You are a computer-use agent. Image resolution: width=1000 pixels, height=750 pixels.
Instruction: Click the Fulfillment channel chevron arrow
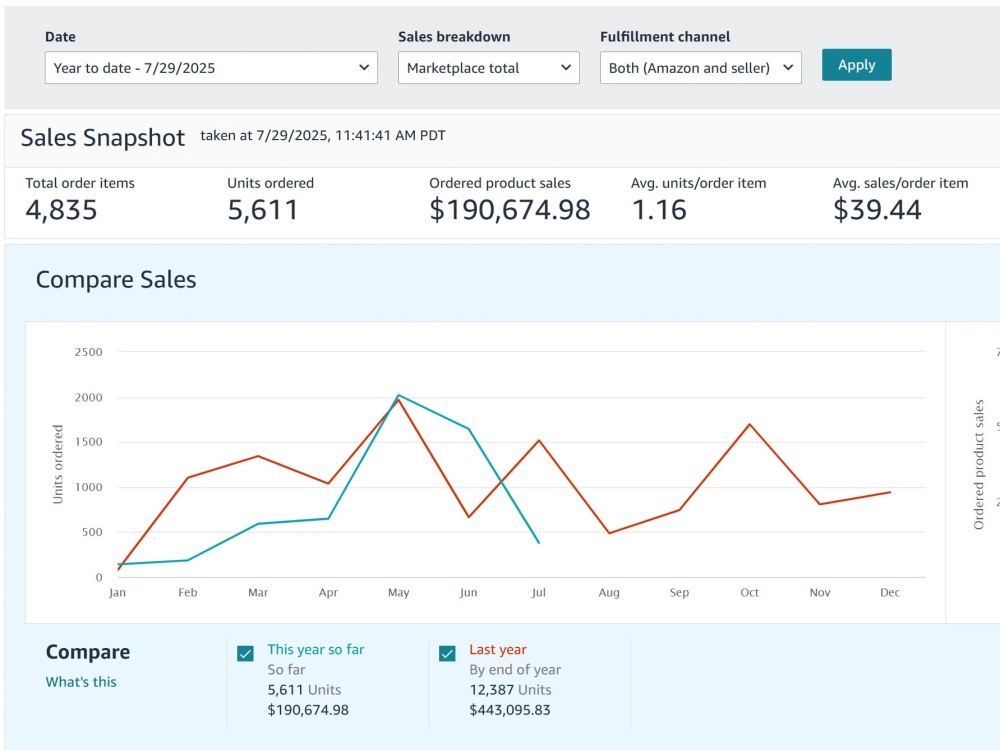[x=788, y=68]
